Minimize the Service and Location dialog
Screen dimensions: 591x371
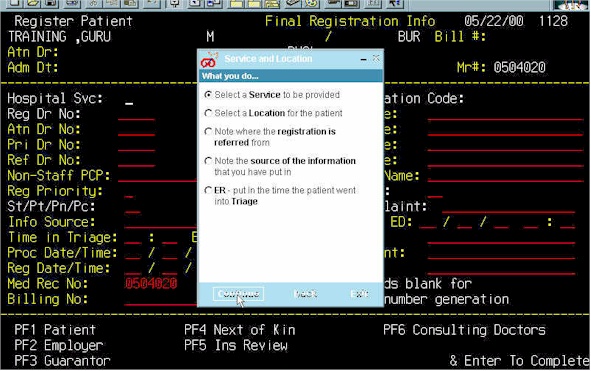click(x=363, y=59)
